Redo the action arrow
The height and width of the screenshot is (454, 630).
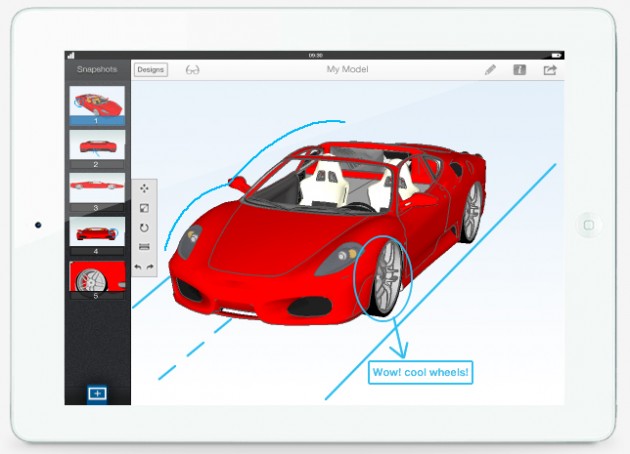(x=150, y=267)
